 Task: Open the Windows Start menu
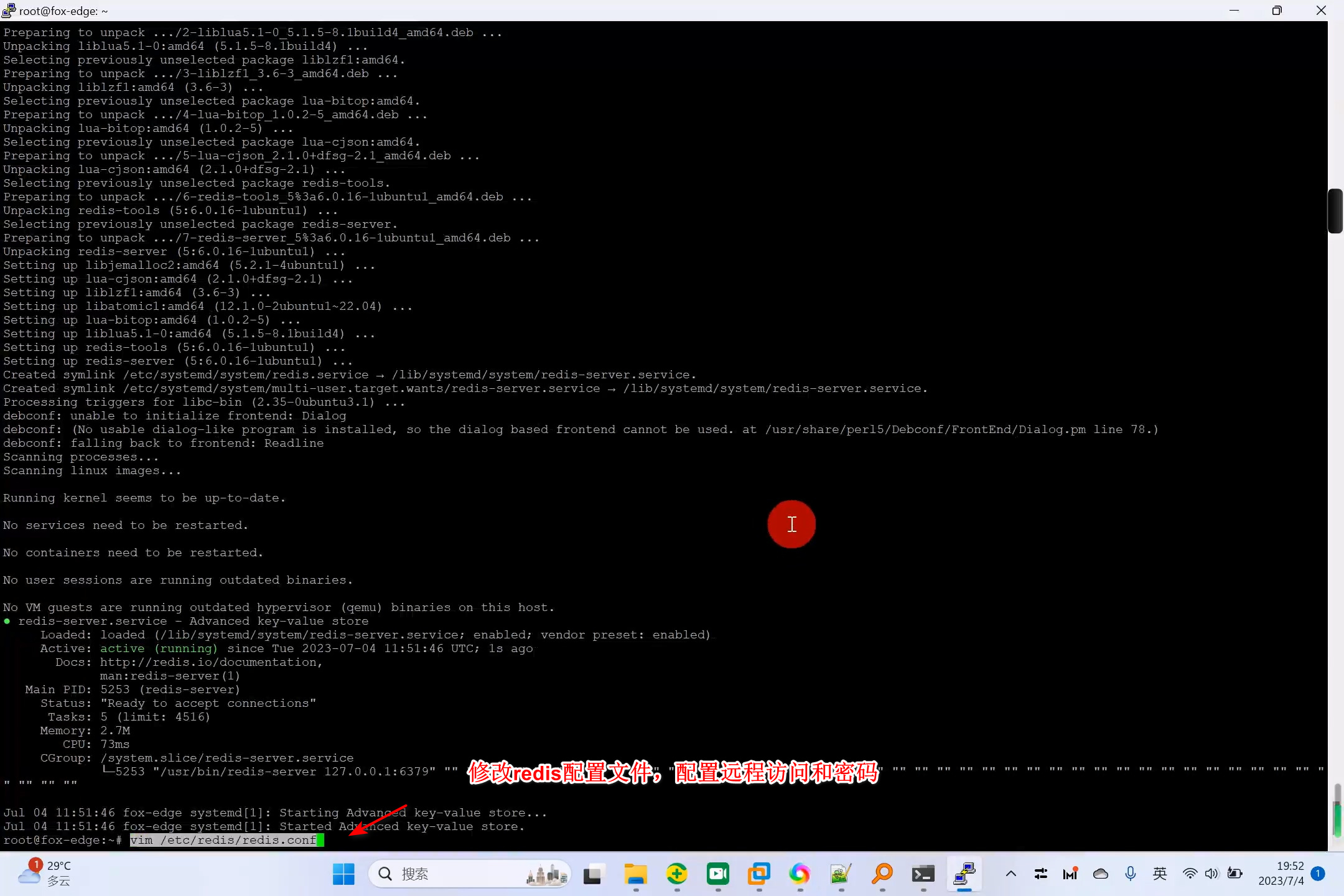(343, 874)
